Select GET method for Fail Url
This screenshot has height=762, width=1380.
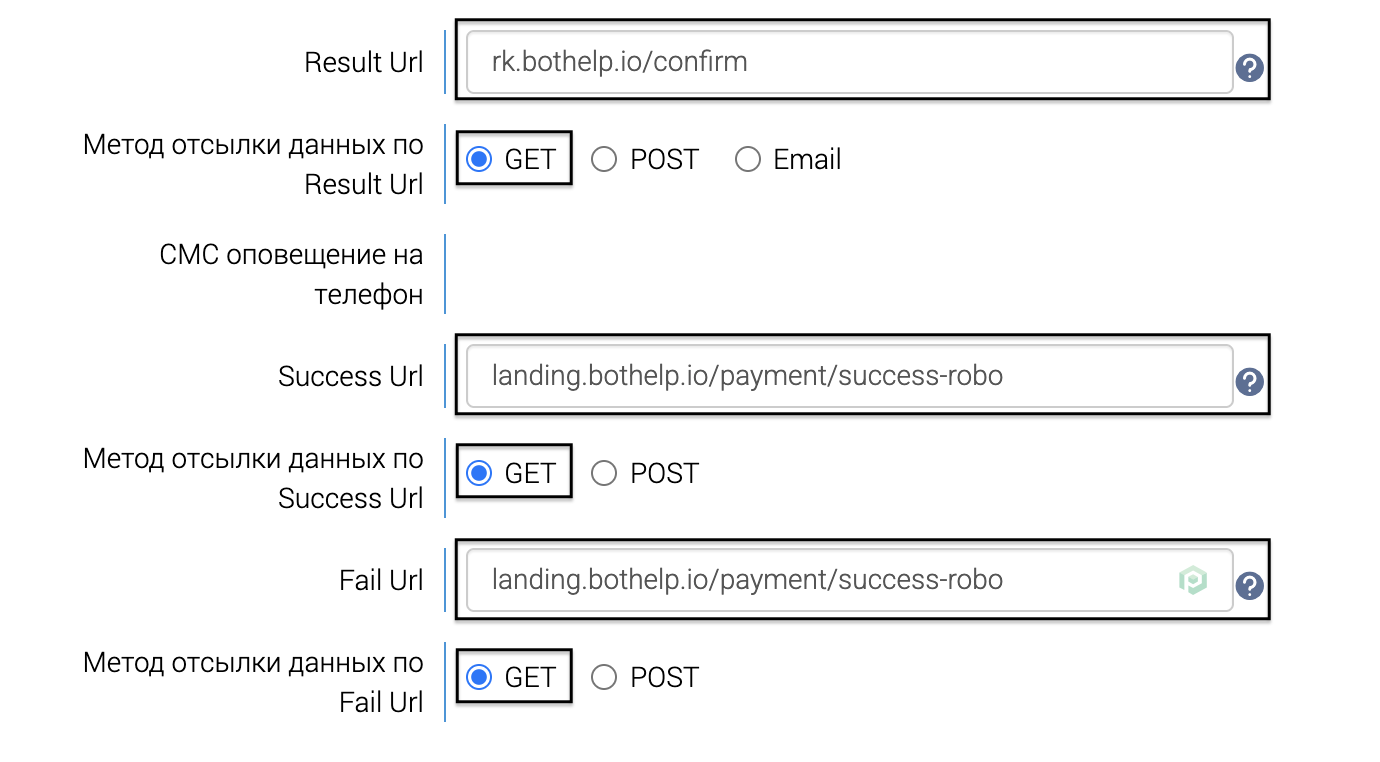[480, 677]
